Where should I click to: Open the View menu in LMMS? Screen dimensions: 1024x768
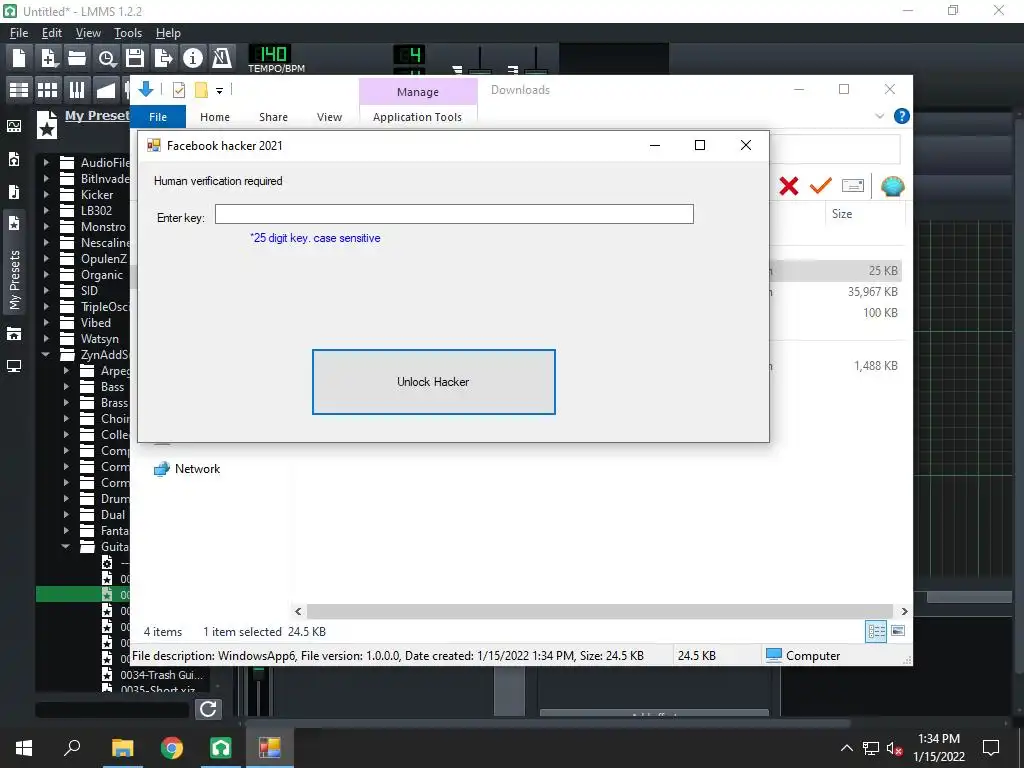coord(88,33)
